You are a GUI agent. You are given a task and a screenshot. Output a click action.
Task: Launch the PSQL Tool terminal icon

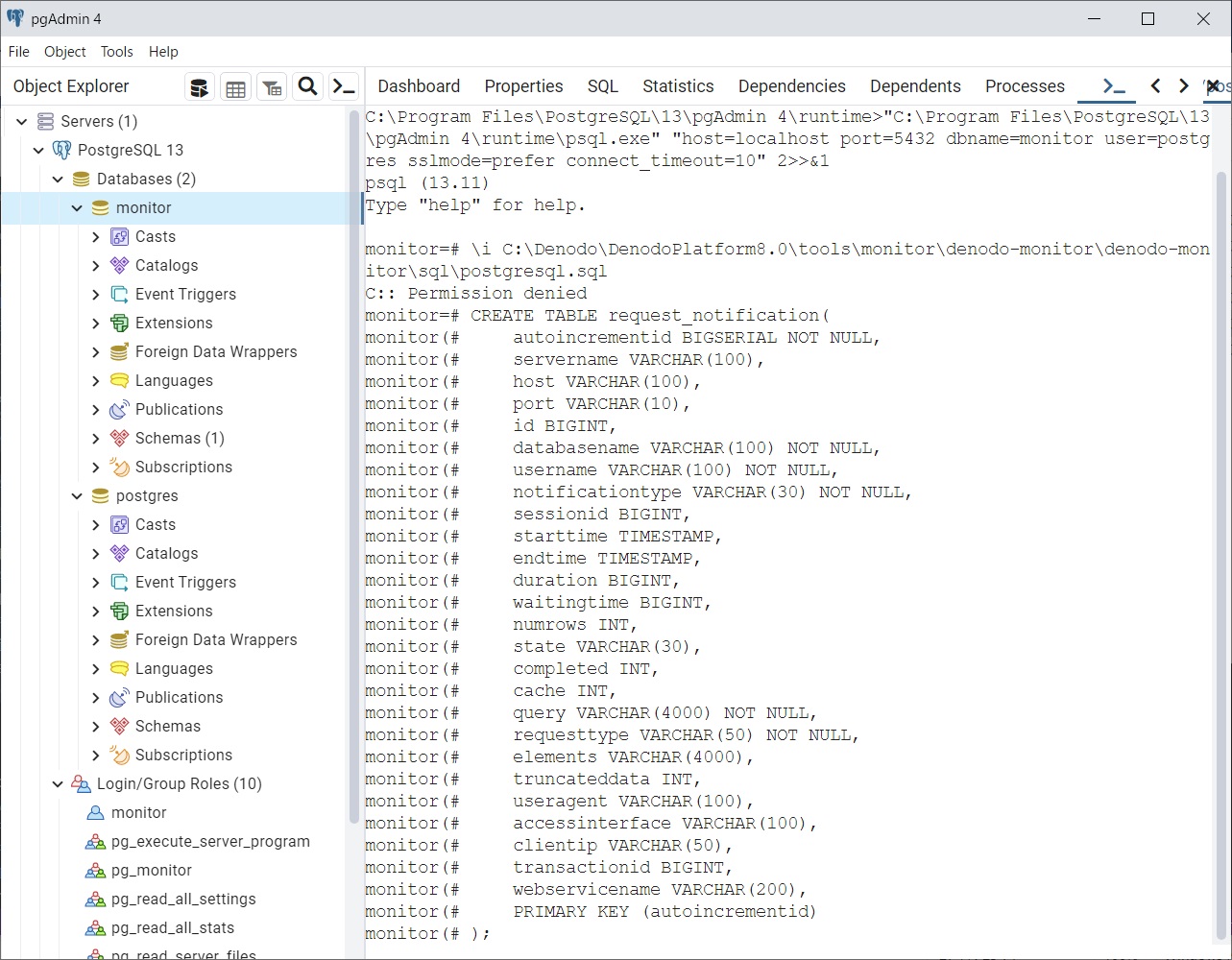[344, 87]
